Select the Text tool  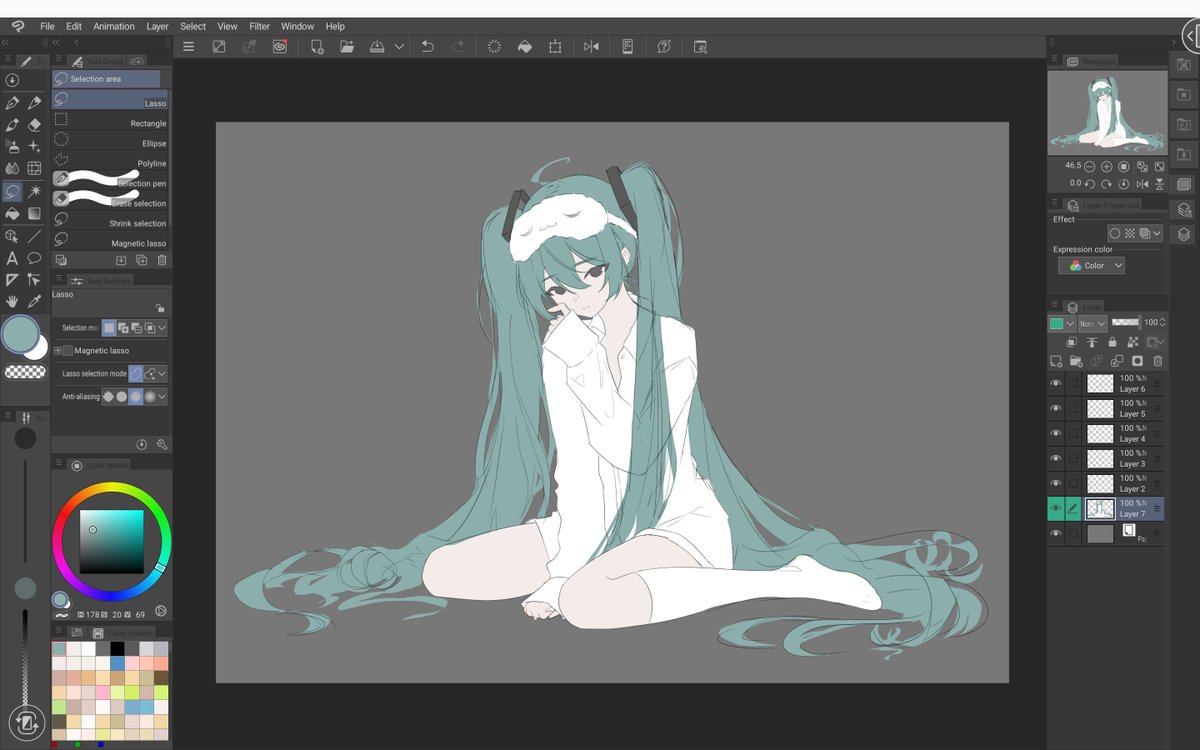pos(13,257)
